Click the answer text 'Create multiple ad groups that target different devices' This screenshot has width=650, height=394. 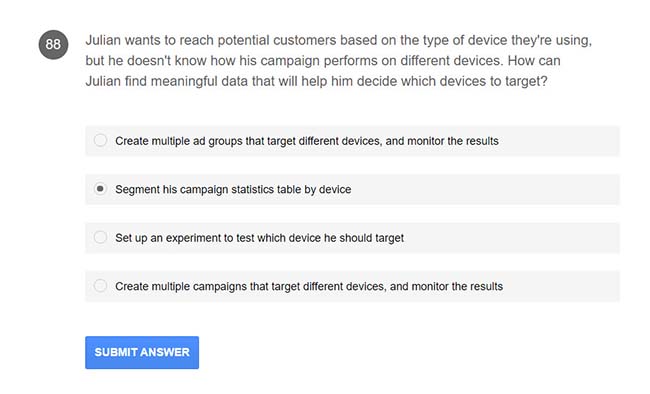248,141
